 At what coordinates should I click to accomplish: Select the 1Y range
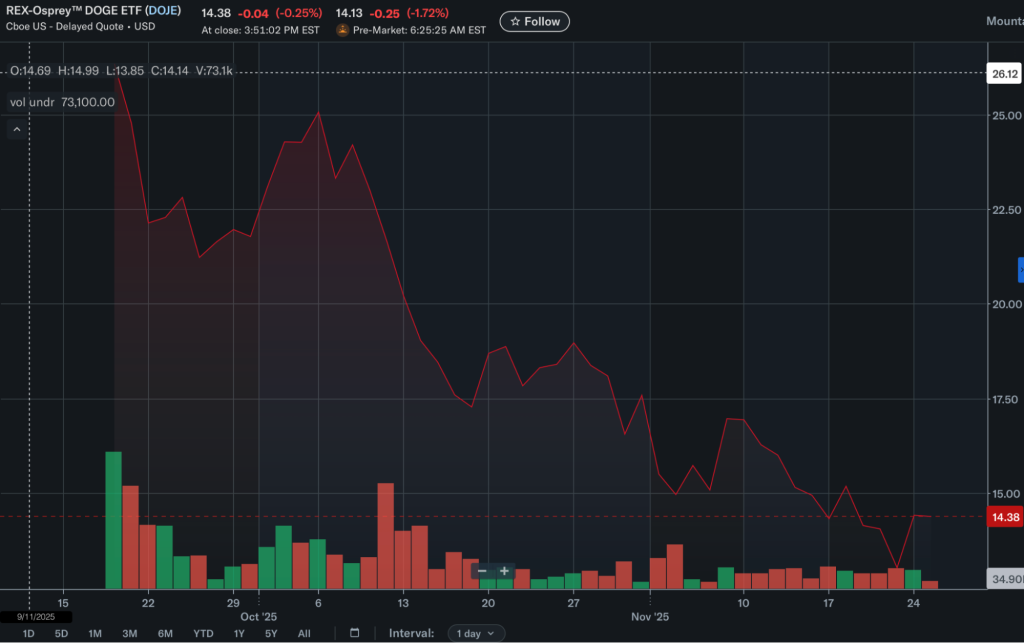tap(239, 633)
